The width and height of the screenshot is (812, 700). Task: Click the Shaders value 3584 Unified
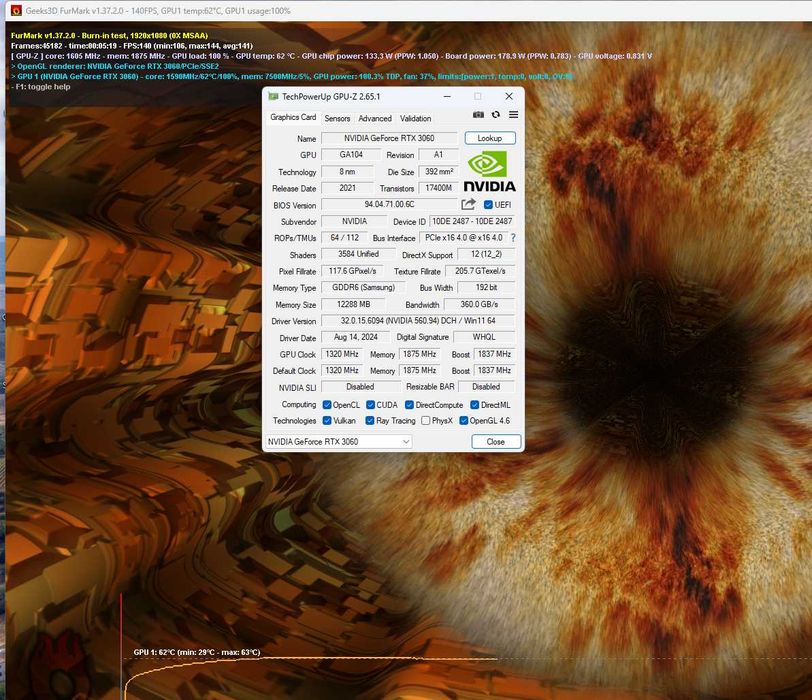pos(358,254)
